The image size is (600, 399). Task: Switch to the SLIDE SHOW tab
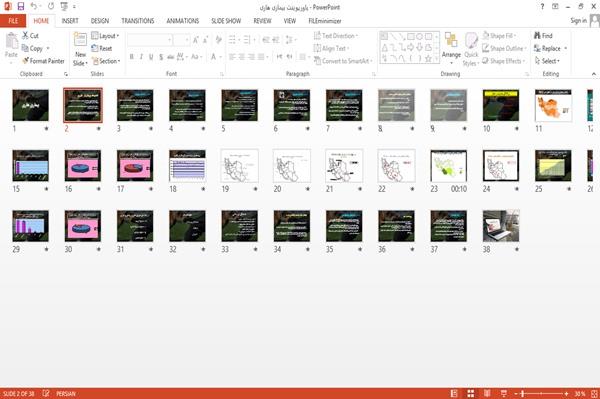point(226,21)
